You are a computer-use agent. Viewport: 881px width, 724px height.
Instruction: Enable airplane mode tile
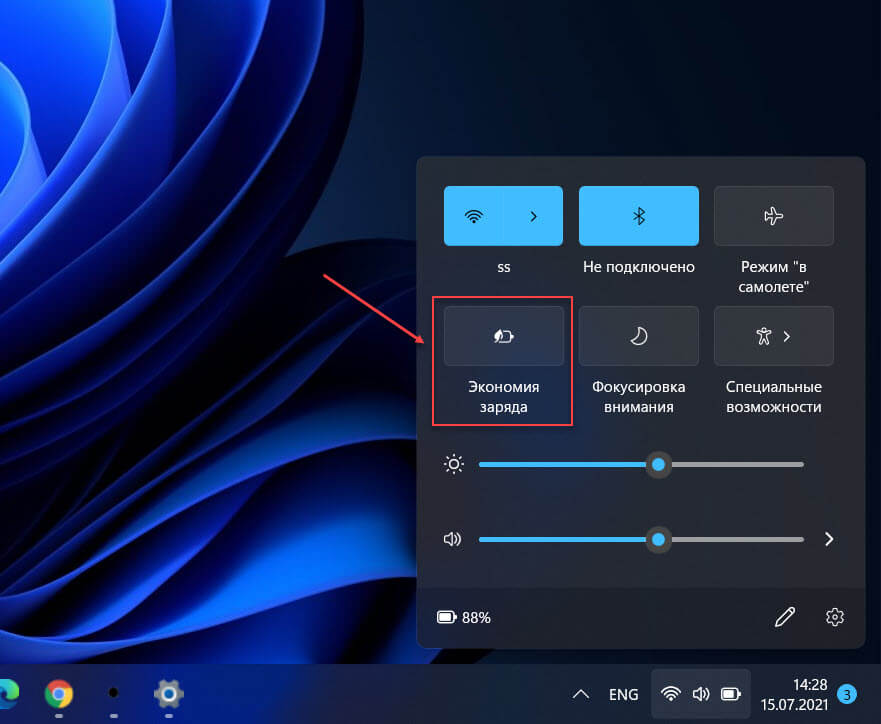pyautogui.click(x=774, y=216)
